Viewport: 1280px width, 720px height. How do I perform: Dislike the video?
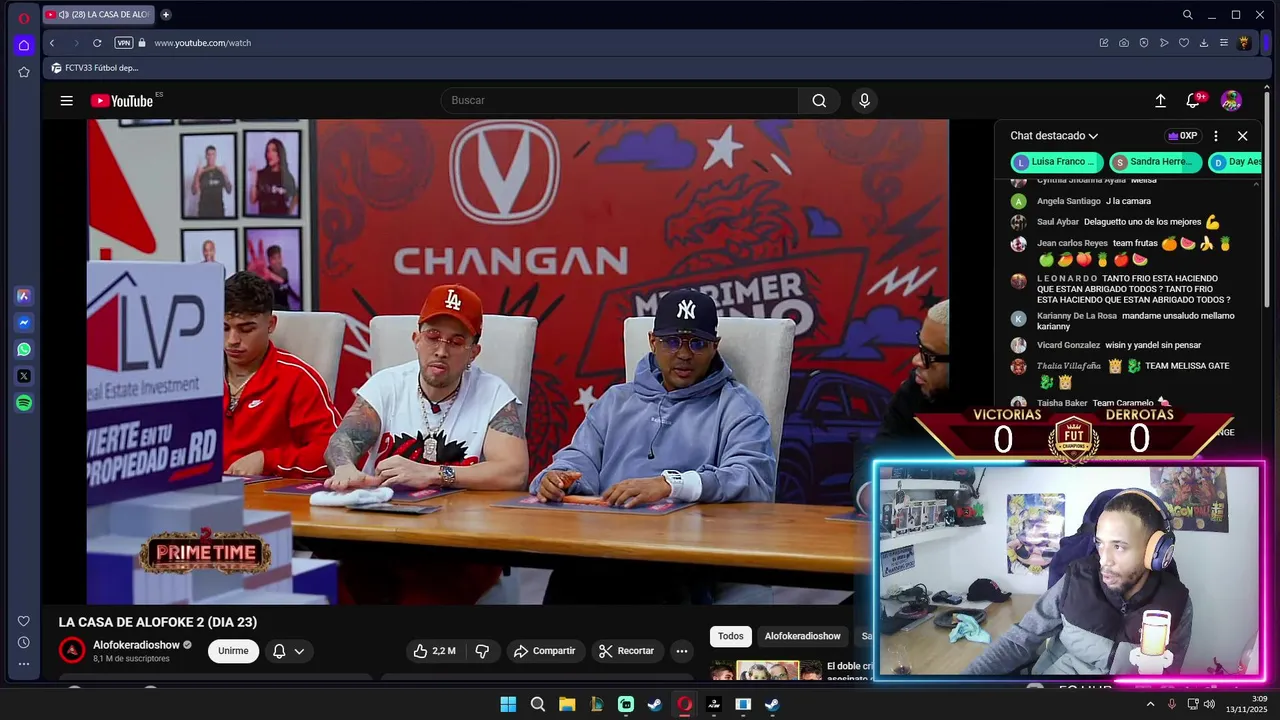[x=482, y=651]
